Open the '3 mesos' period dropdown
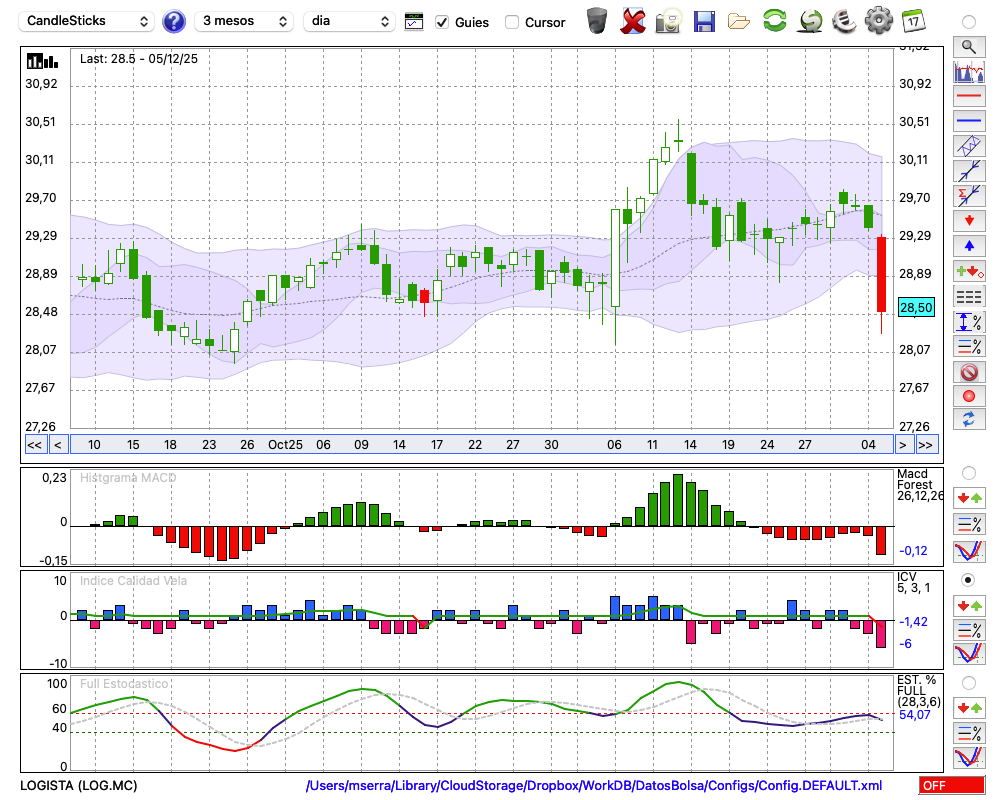The image size is (1000, 800). [244, 21]
